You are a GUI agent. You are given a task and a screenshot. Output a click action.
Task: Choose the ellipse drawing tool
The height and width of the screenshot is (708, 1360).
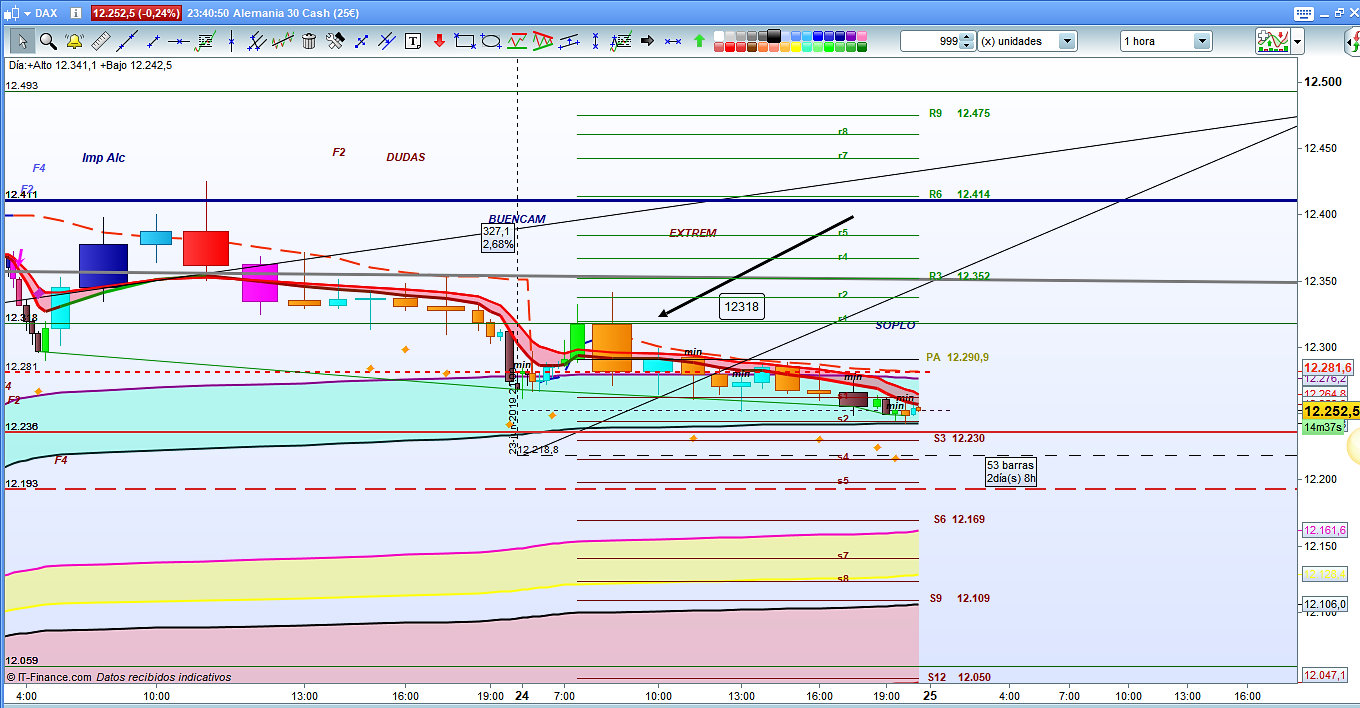tap(491, 41)
